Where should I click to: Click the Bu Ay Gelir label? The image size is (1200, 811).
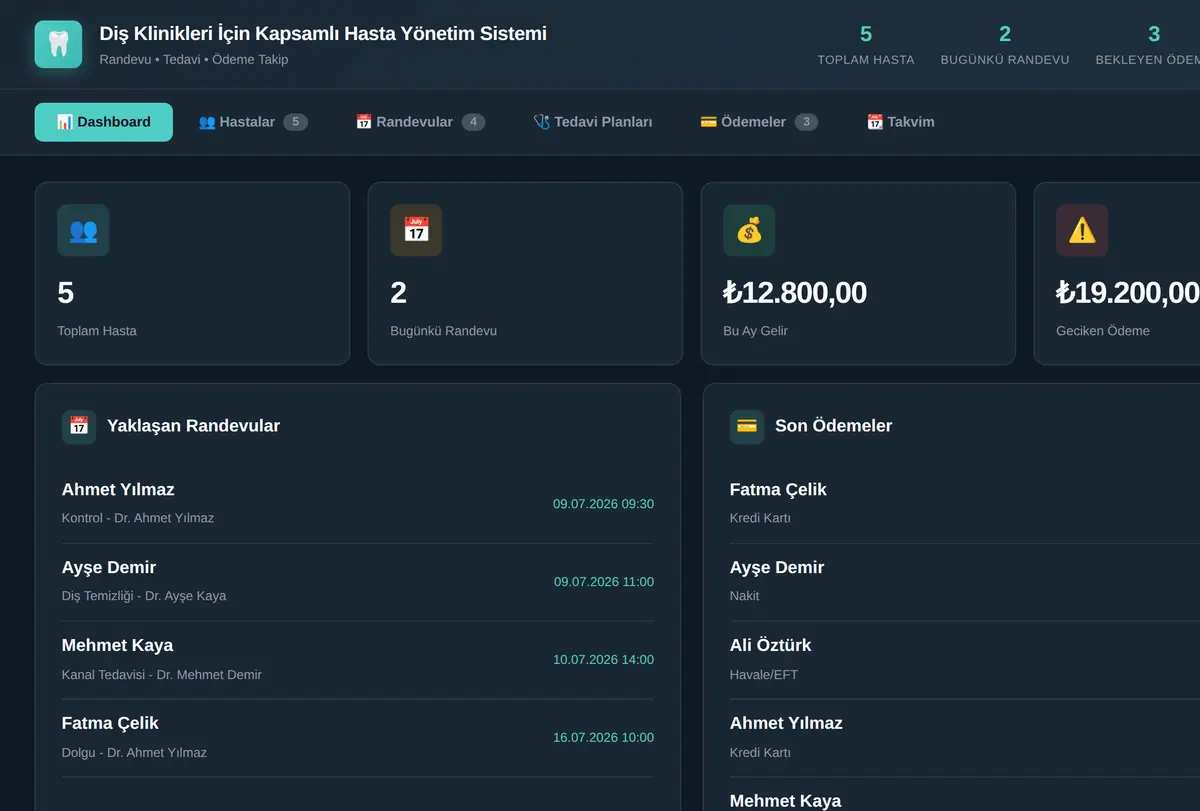click(755, 331)
